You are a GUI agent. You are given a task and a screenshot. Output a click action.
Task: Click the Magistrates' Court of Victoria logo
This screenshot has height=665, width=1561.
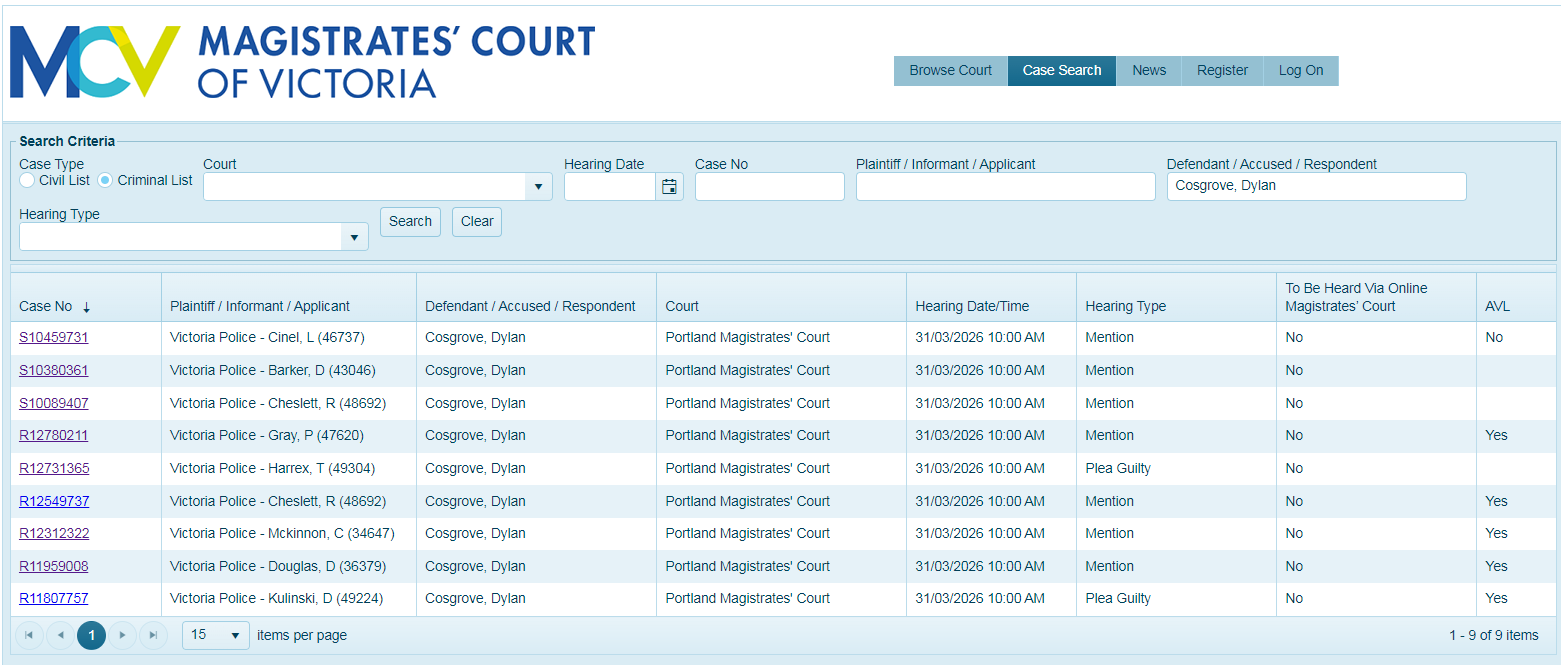[x=302, y=62]
